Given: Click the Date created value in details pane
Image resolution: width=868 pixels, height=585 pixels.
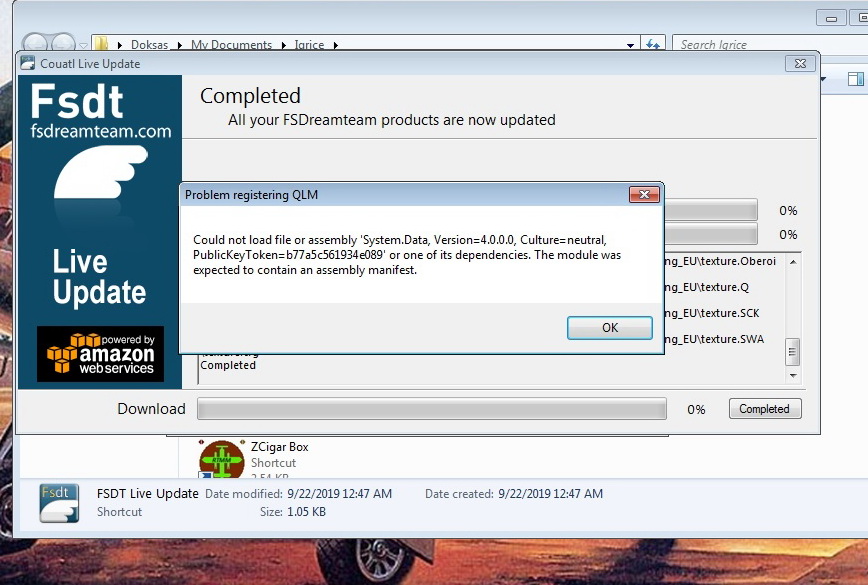Looking at the screenshot, I should 550,494.
